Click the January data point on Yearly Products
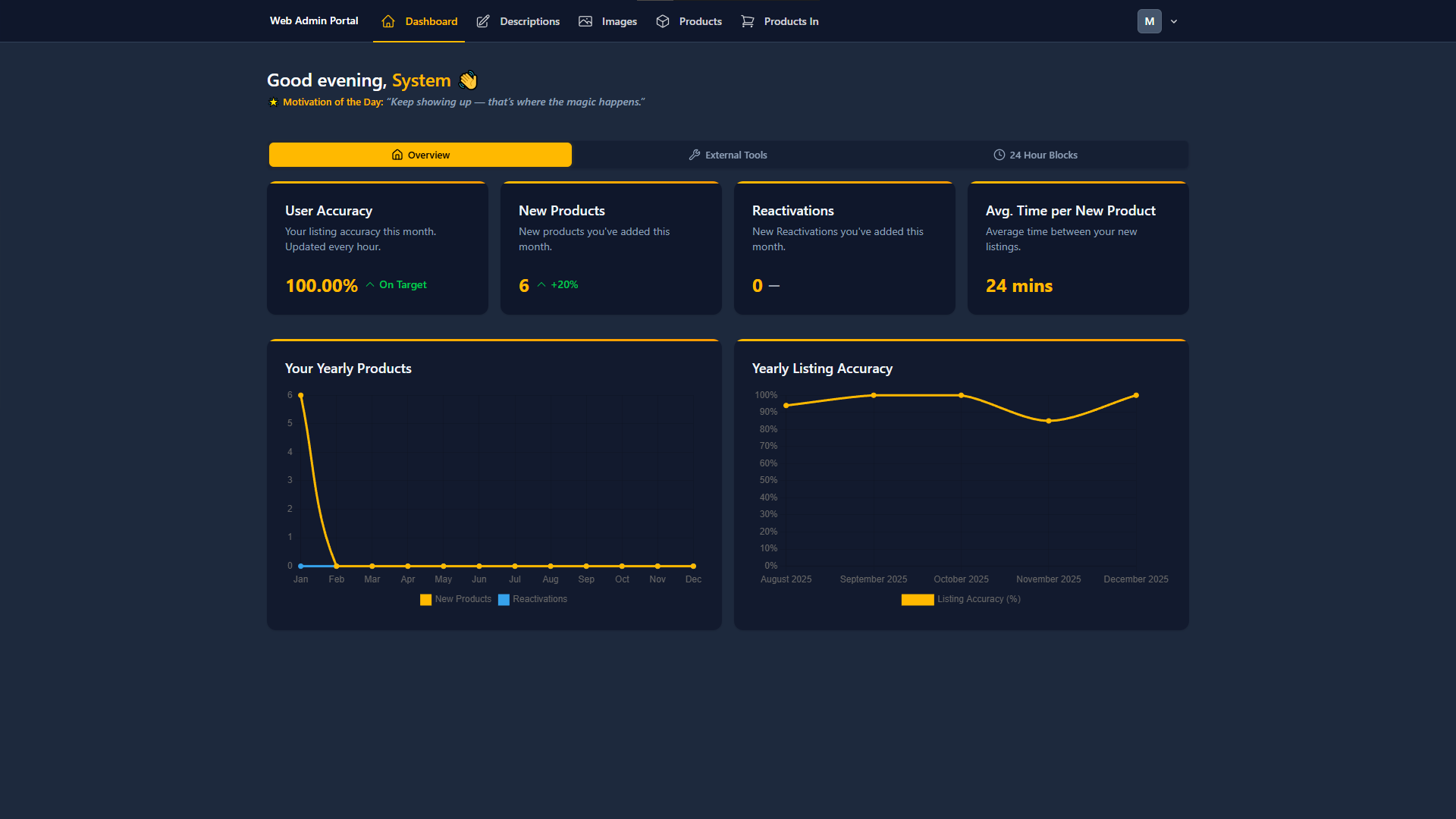 pos(300,394)
